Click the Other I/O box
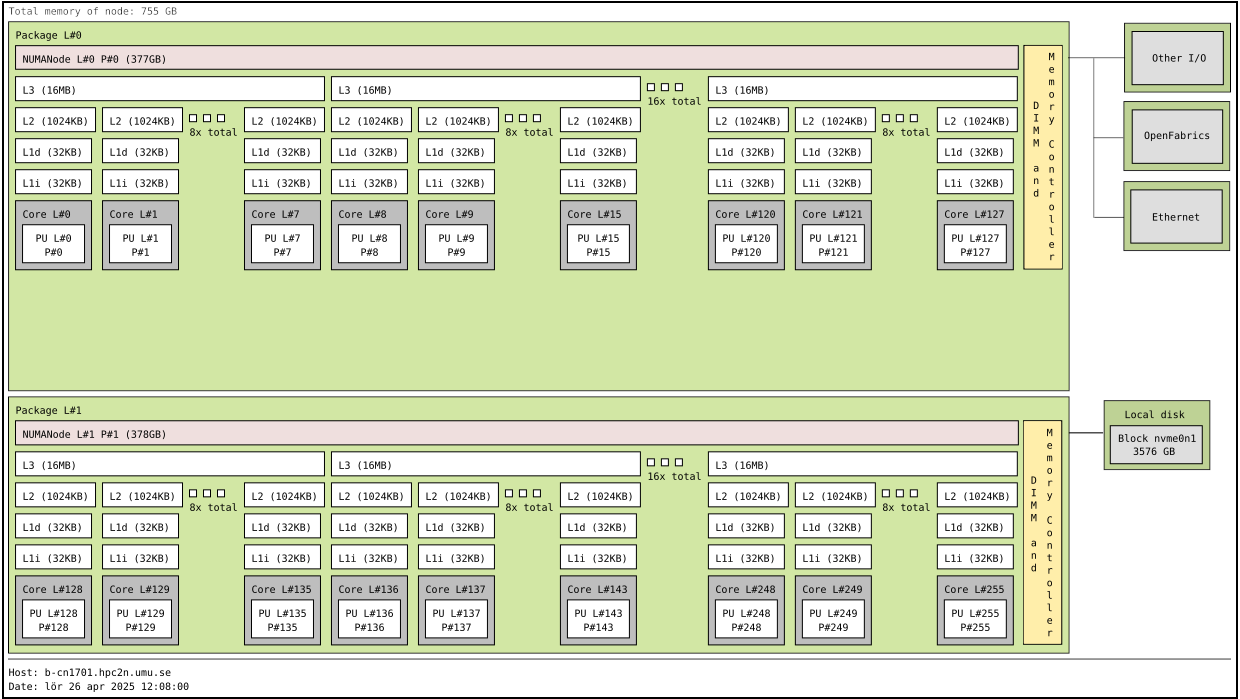The width and height of the screenshot is (1240, 699). (x=1178, y=58)
